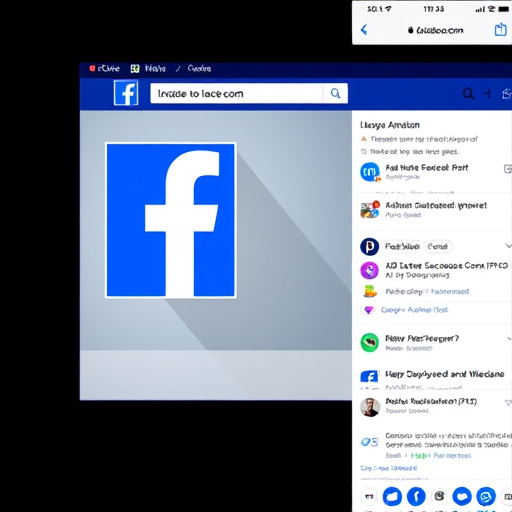Select the first pill chip next to P icon

coord(402,247)
